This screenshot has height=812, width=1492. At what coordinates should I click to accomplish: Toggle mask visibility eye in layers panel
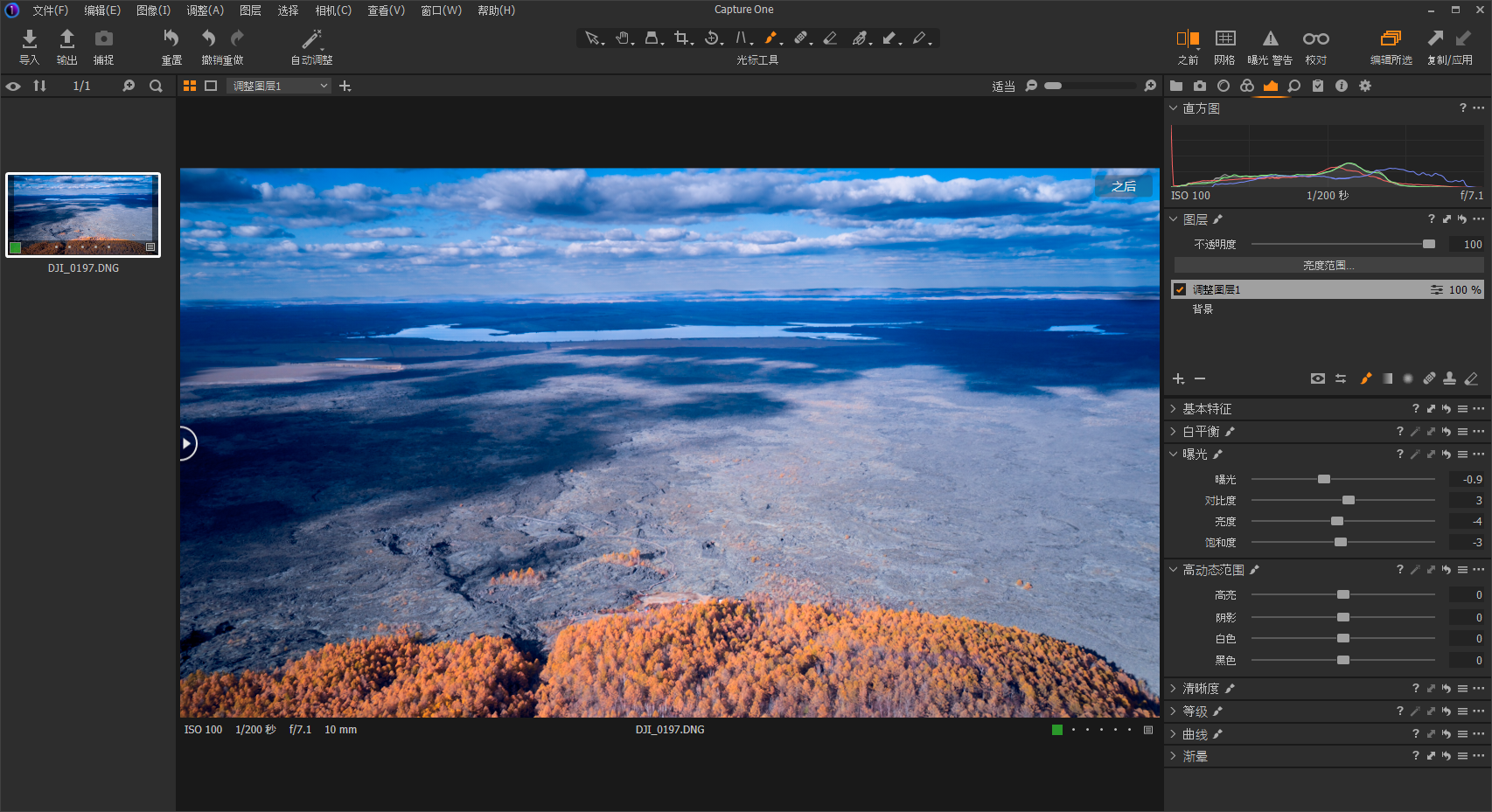coord(1318,378)
